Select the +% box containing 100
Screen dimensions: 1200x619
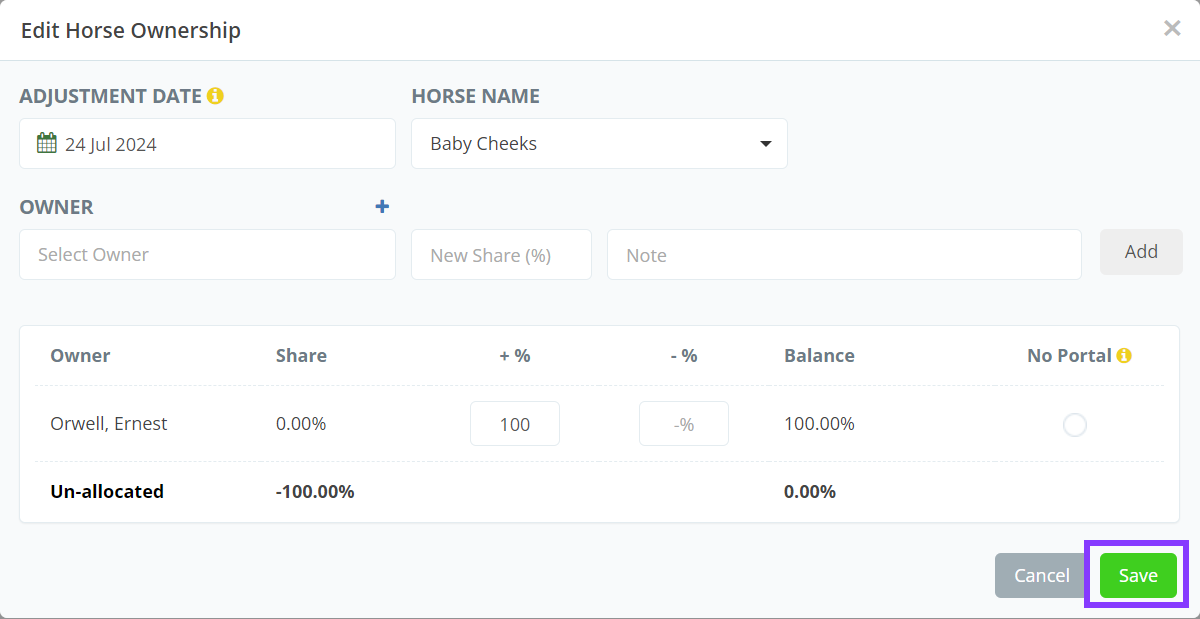coord(514,424)
